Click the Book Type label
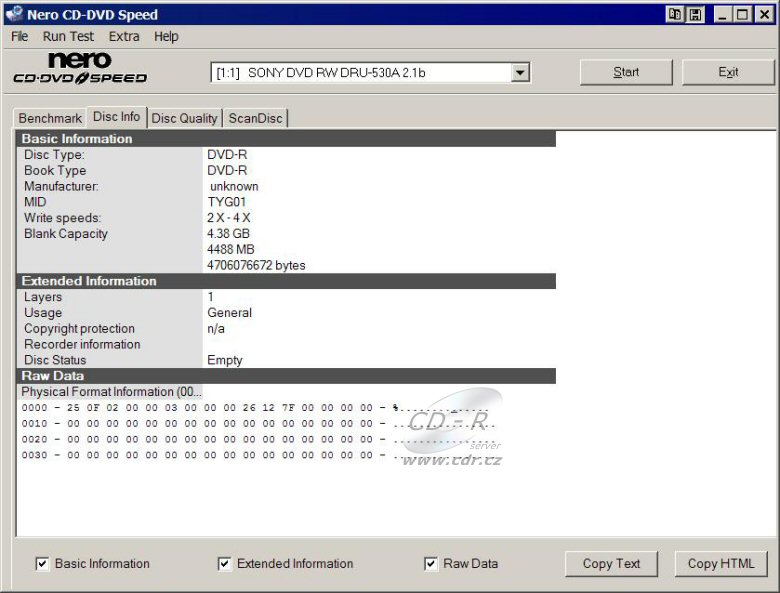Viewport: 780px width, 593px height. (55, 171)
